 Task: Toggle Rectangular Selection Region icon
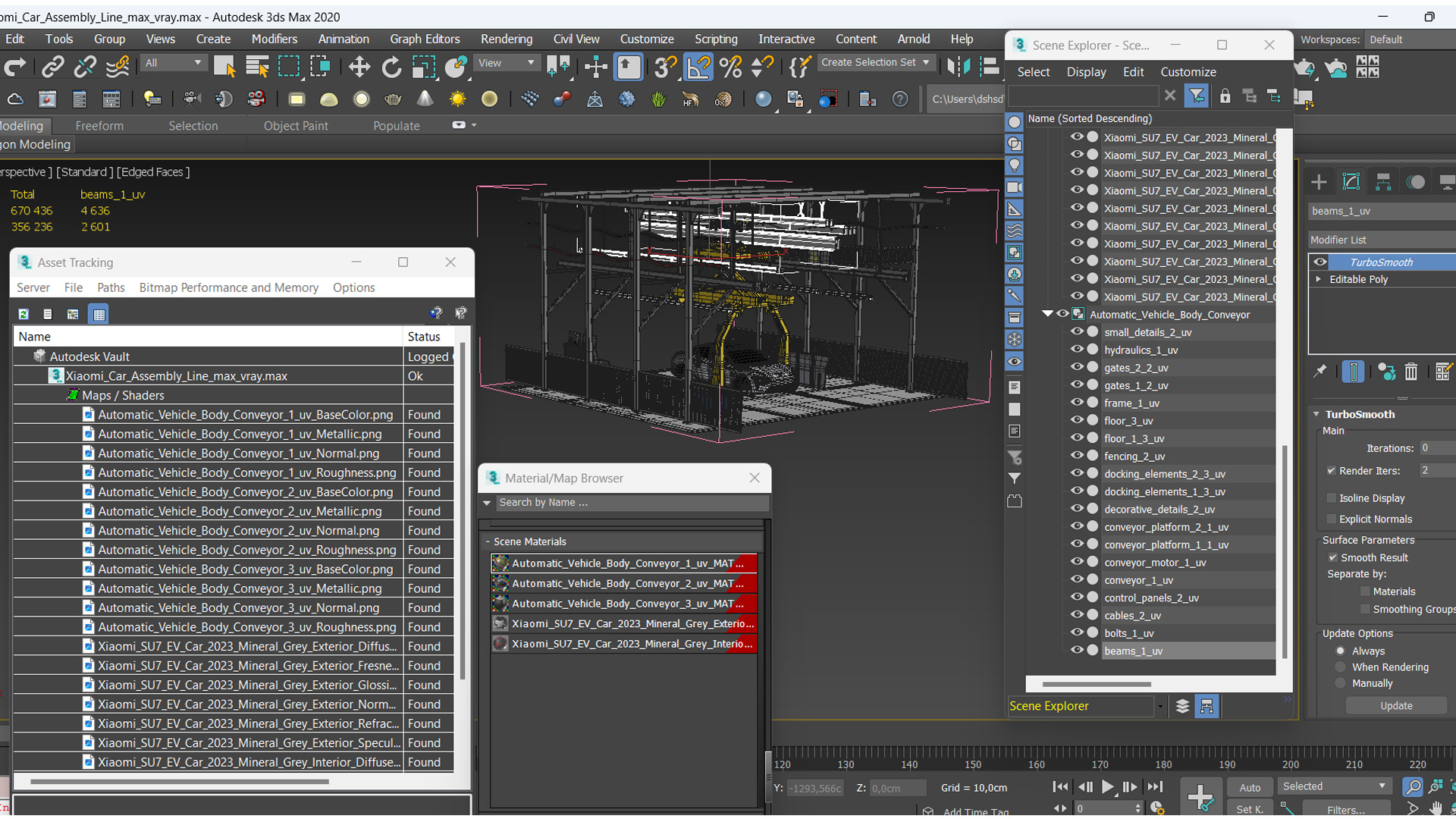[x=289, y=67]
